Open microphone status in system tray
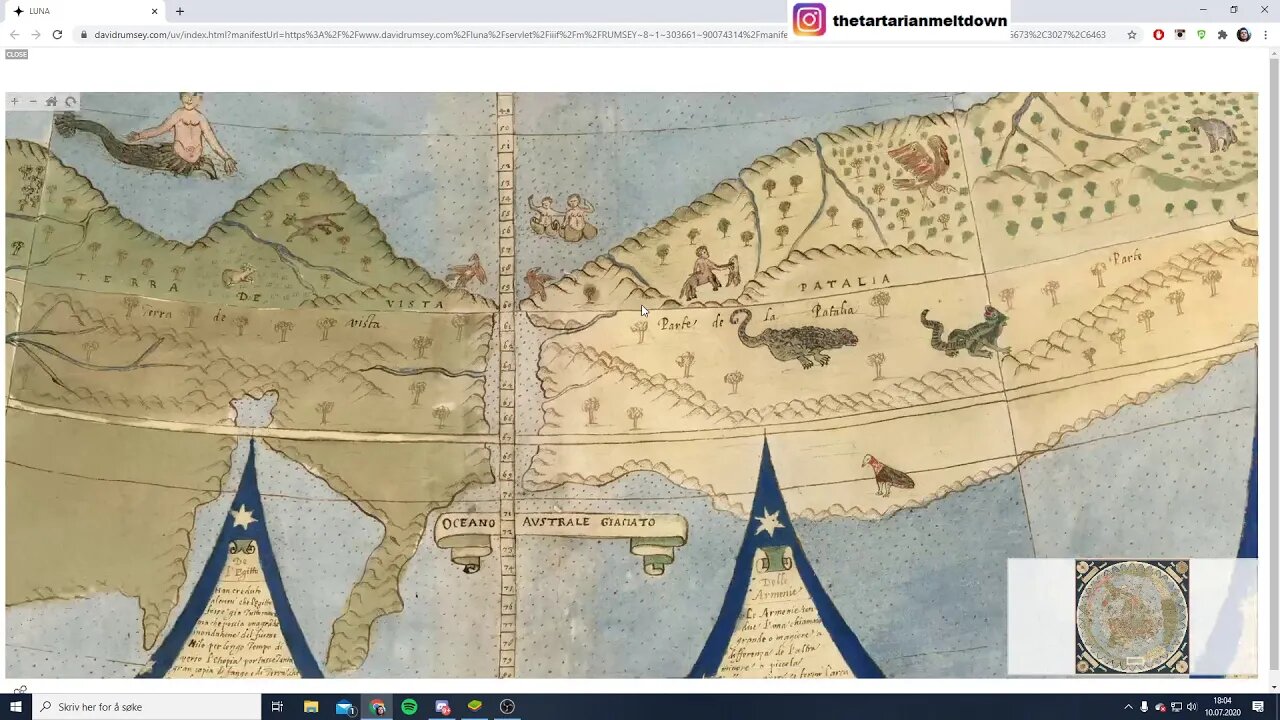 click(1144, 707)
